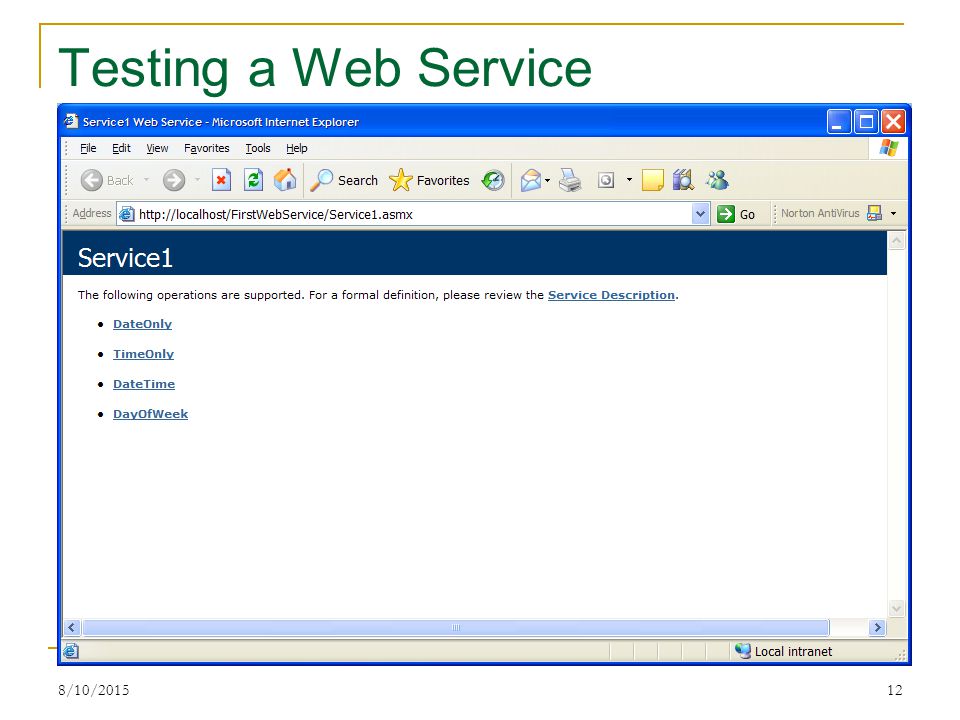The width and height of the screenshot is (960, 720).
Task: Go to the Home page icon
Action: [x=285, y=180]
